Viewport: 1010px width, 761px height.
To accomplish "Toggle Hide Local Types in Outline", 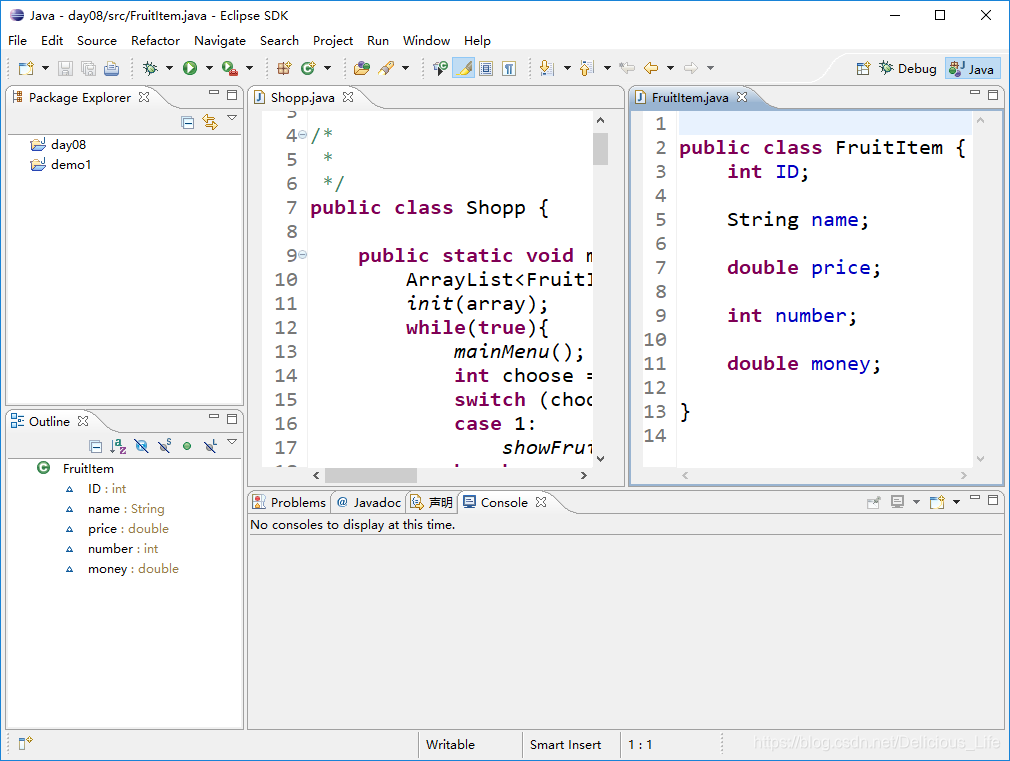I will click(210, 446).
